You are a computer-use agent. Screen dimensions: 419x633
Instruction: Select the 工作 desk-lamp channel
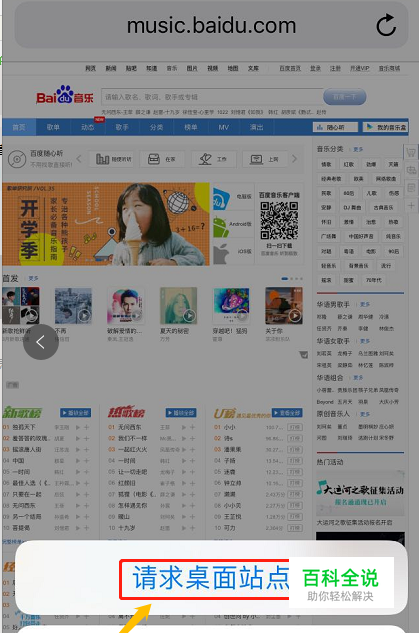pyautogui.click(x=213, y=159)
